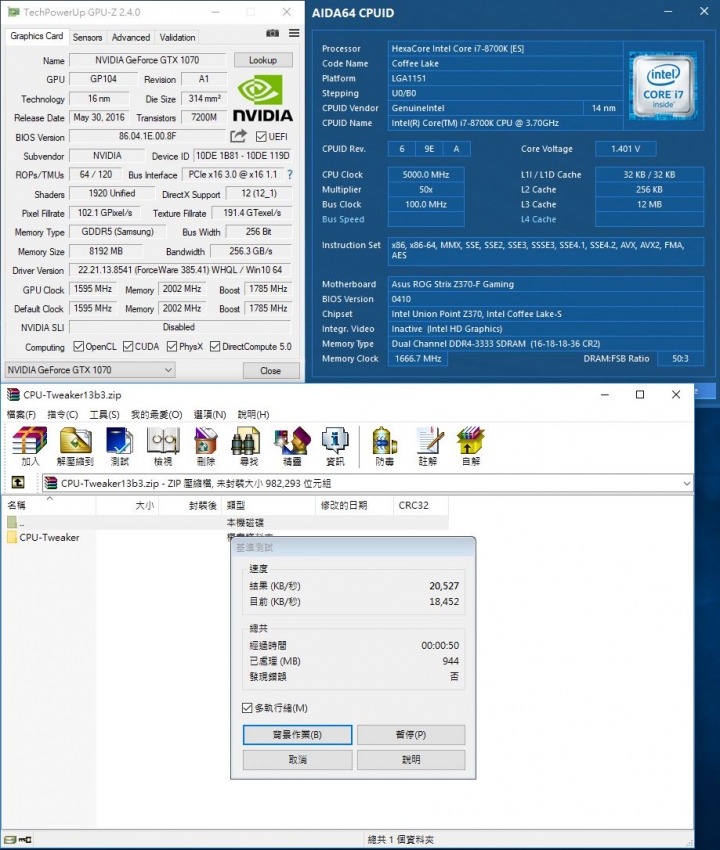
Task: Open the 選項(N) menu
Action: 209,415
